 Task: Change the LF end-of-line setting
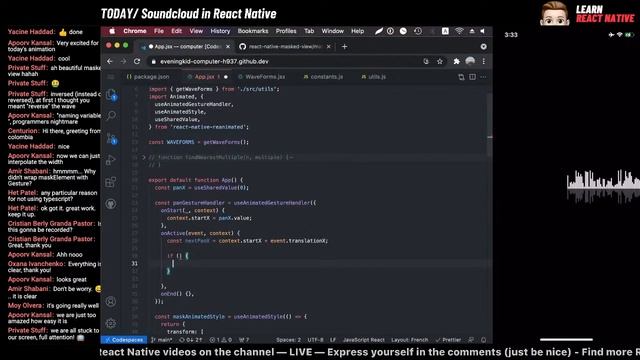333,340
